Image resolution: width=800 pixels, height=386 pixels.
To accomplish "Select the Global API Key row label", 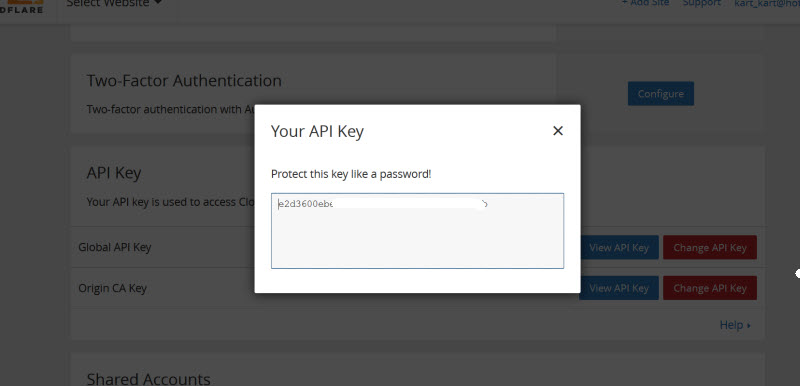I will coord(115,247).
